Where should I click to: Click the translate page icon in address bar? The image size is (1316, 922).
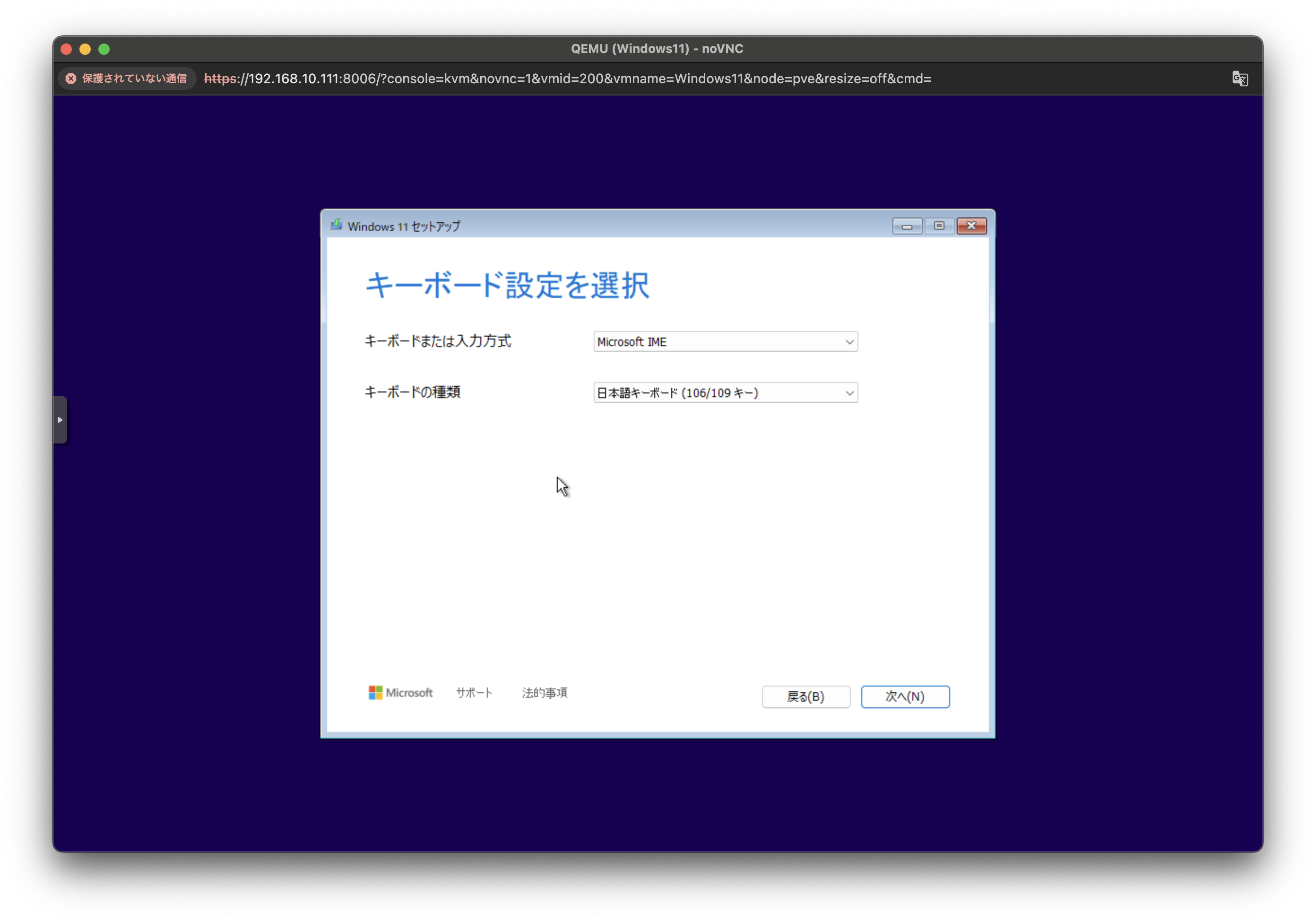coord(1239,78)
